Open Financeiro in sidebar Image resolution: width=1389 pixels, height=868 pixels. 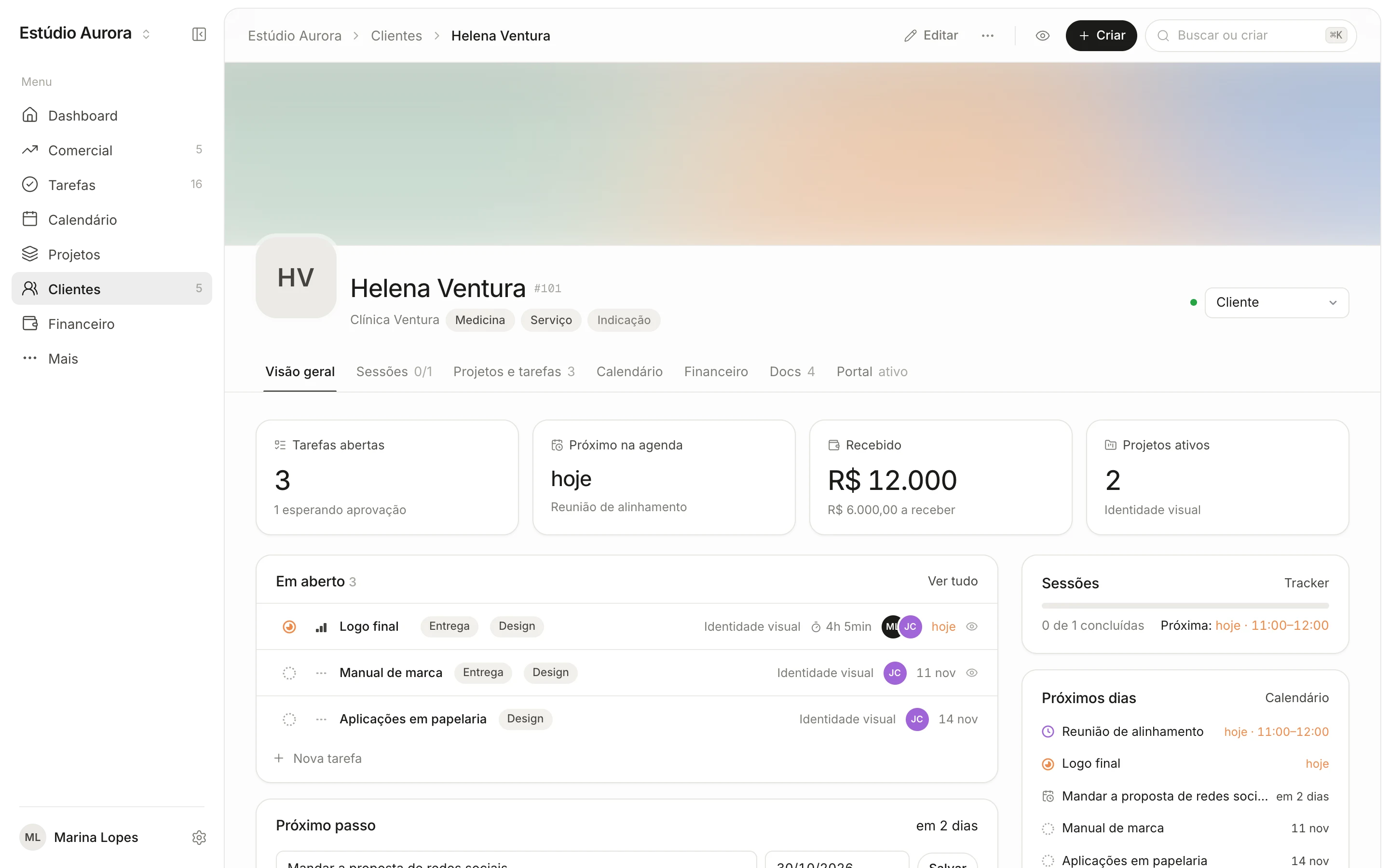pyautogui.click(x=111, y=324)
